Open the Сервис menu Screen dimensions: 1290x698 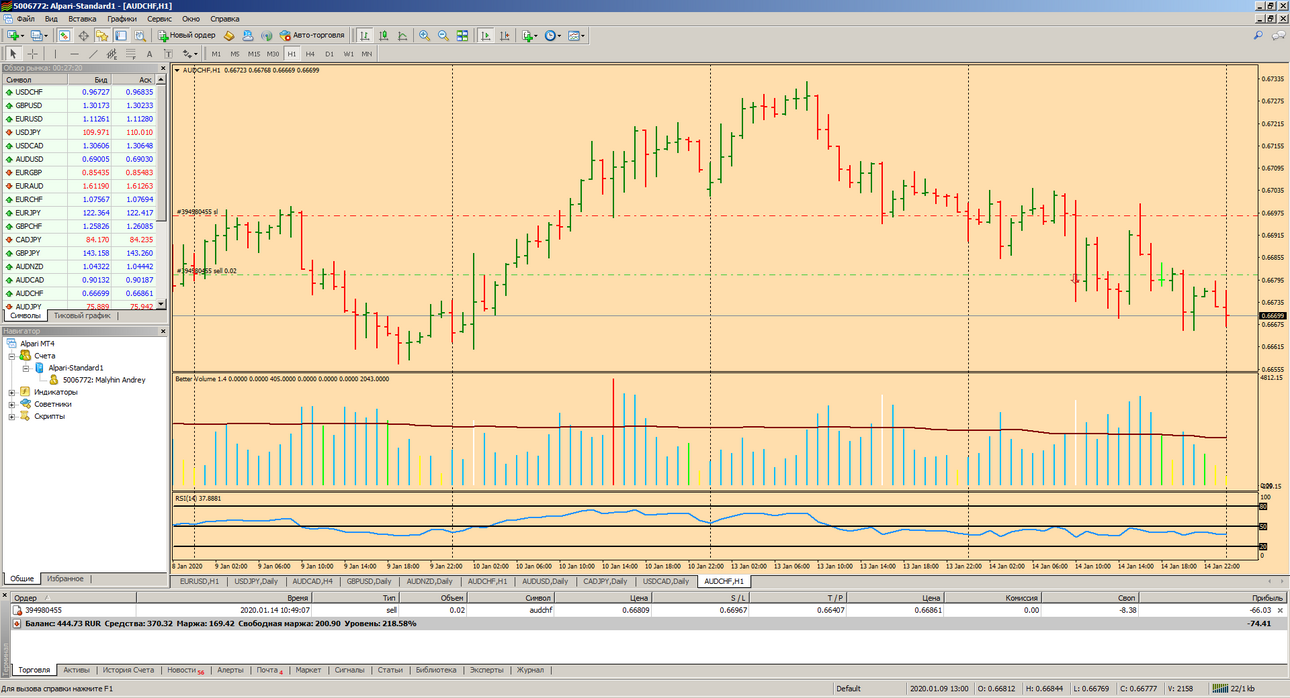click(x=159, y=19)
